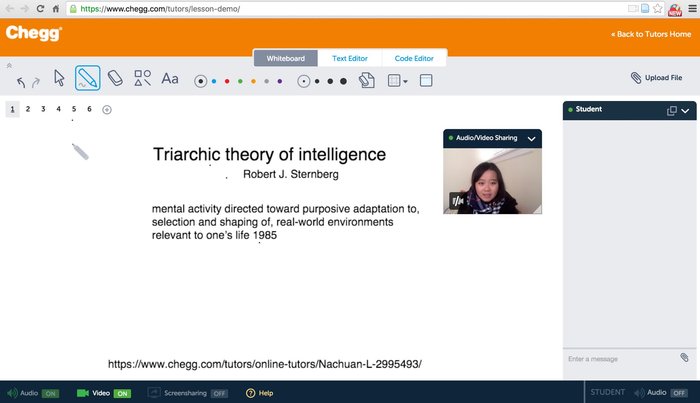Select the medium stroke size dot

[x=330, y=81]
